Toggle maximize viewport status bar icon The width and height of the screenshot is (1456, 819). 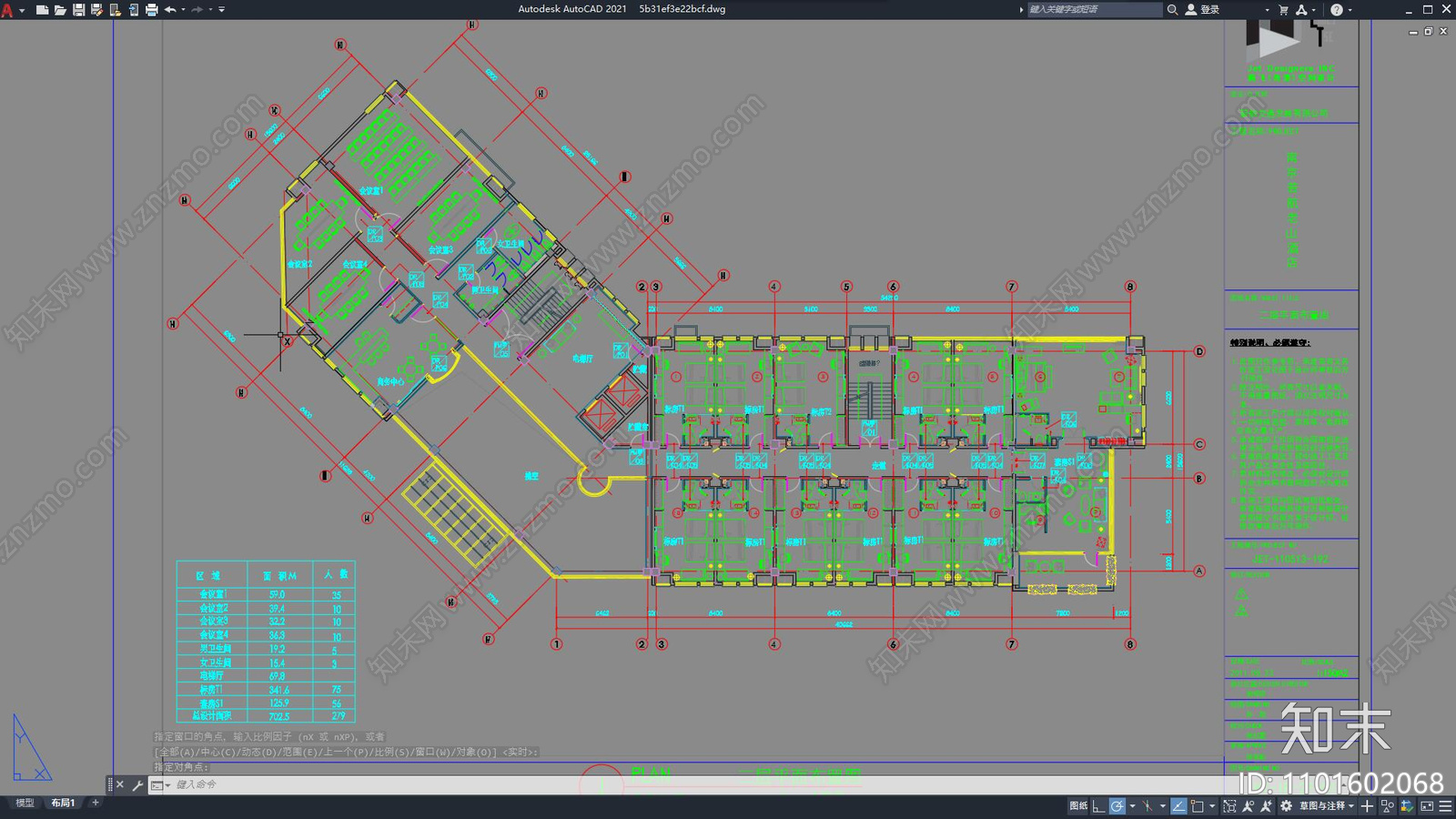1229,805
